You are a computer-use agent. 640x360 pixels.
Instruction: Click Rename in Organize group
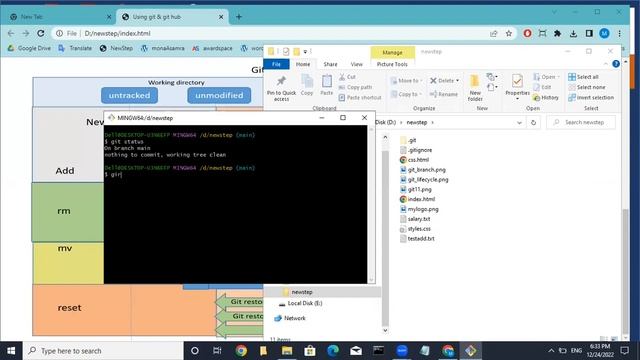(444, 94)
